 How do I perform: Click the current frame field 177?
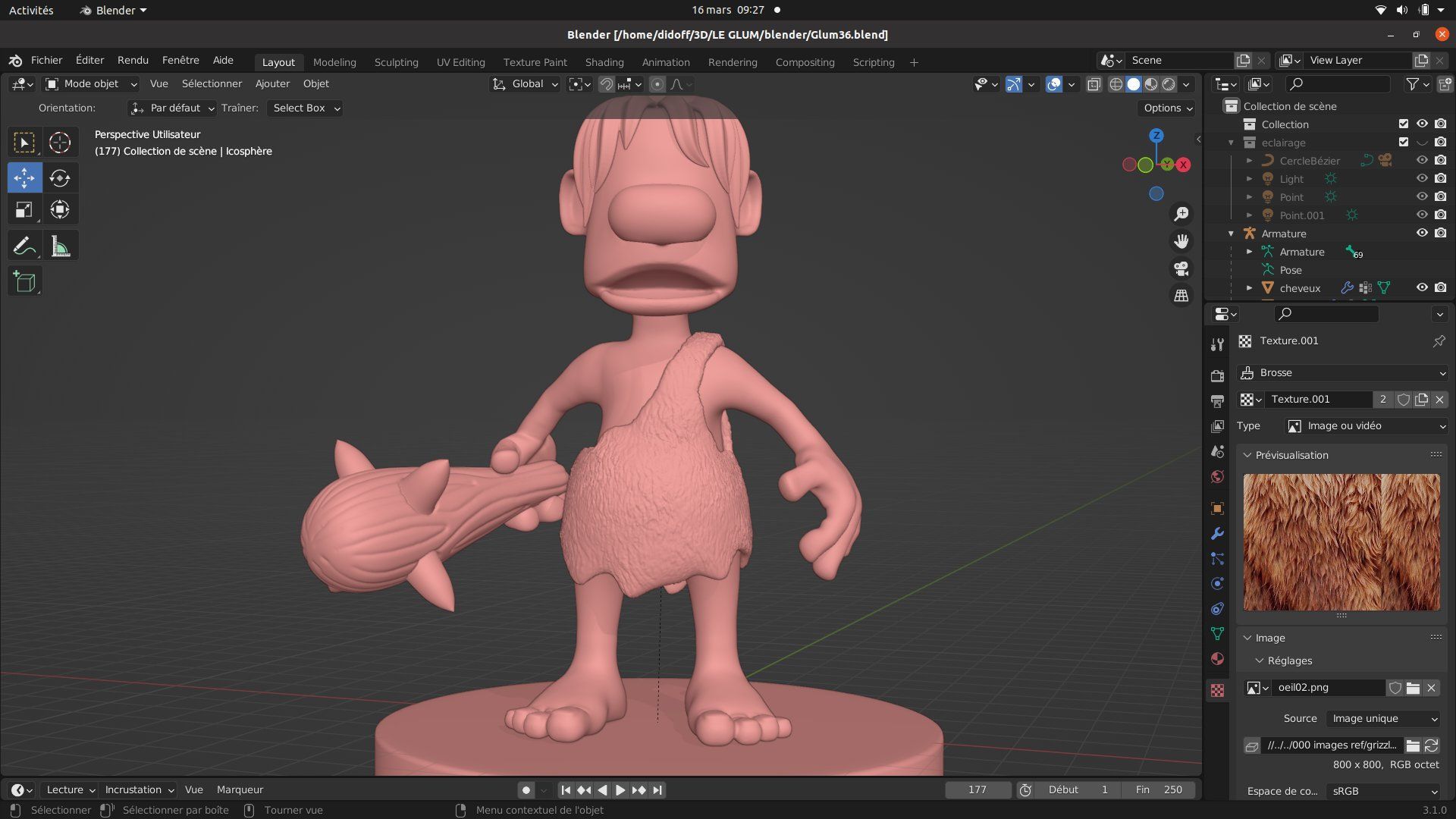coord(977,789)
